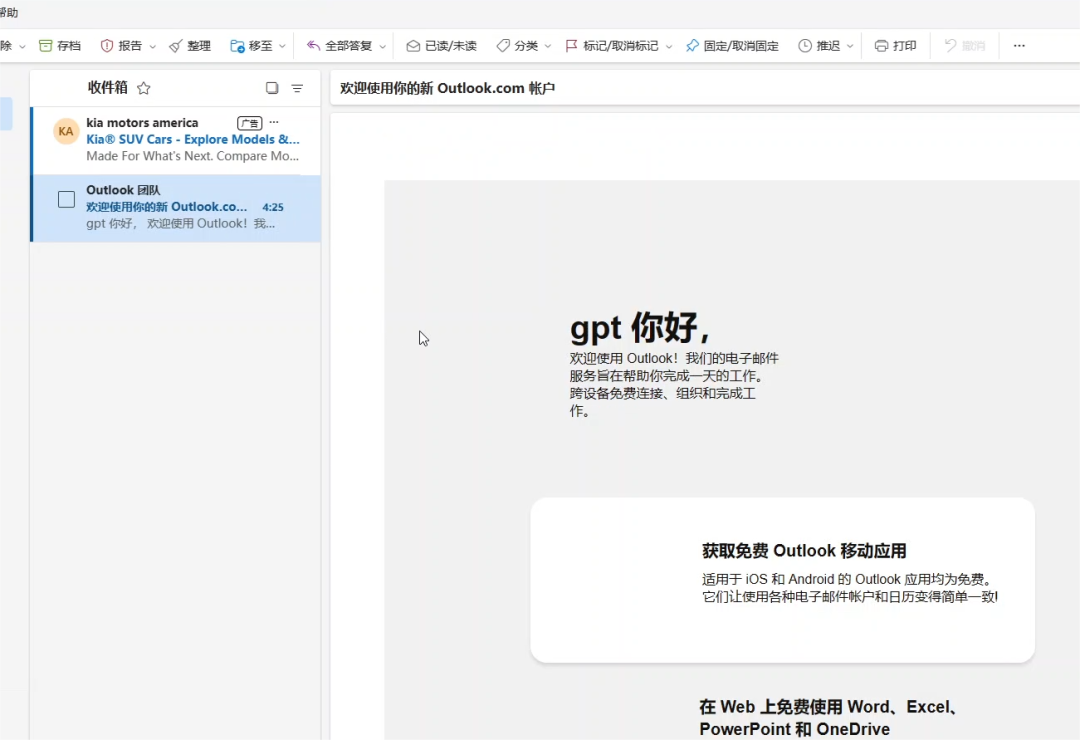
Task: Toggle select-all messages mode icon
Action: point(272,88)
